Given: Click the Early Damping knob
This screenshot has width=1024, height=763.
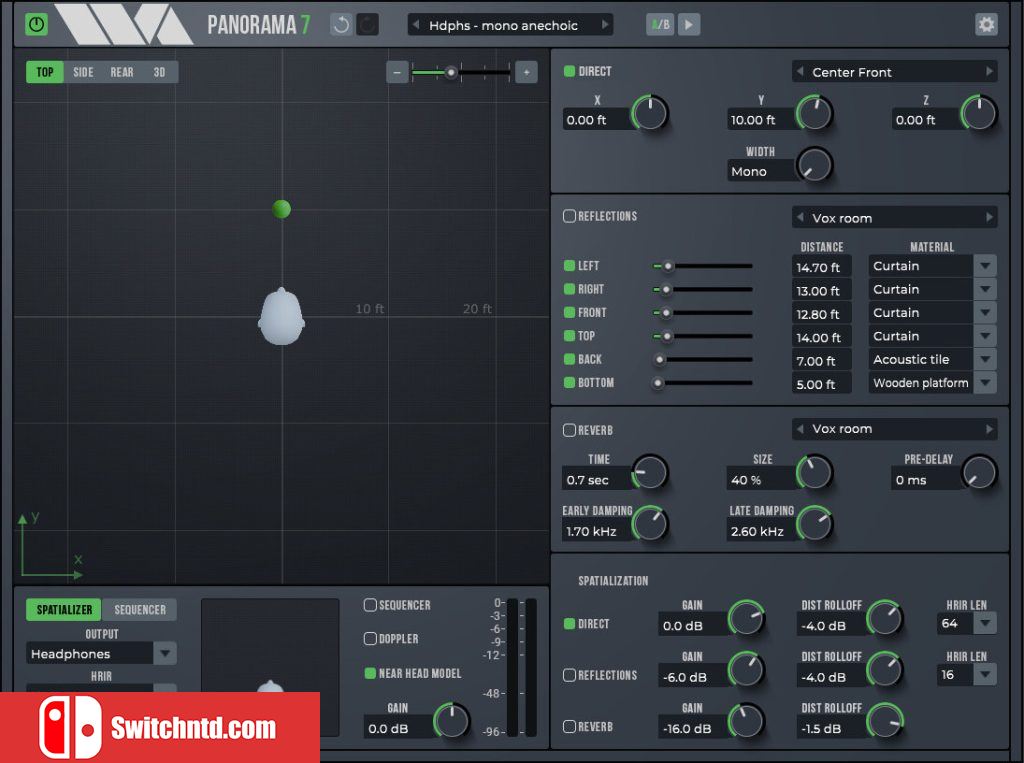Looking at the screenshot, I should (650, 524).
